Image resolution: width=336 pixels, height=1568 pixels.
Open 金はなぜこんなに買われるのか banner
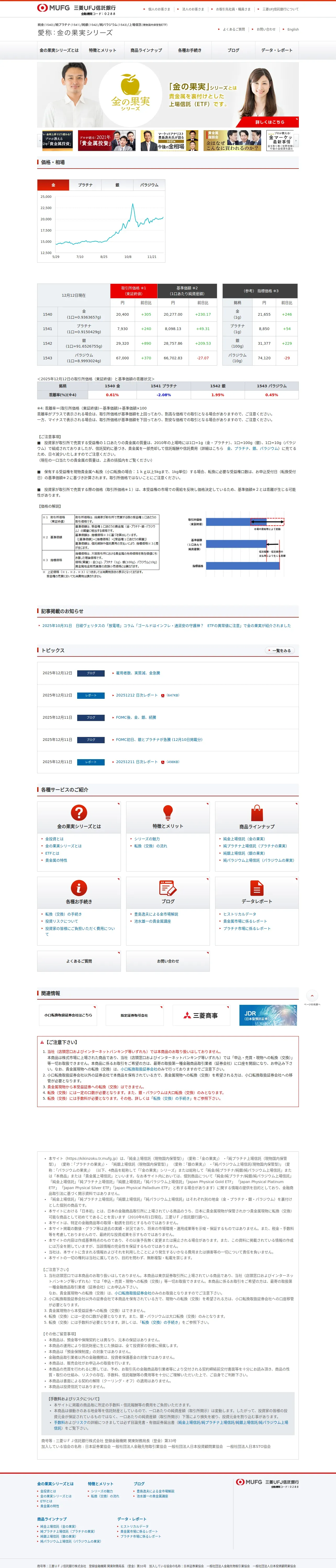tap(232, 141)
